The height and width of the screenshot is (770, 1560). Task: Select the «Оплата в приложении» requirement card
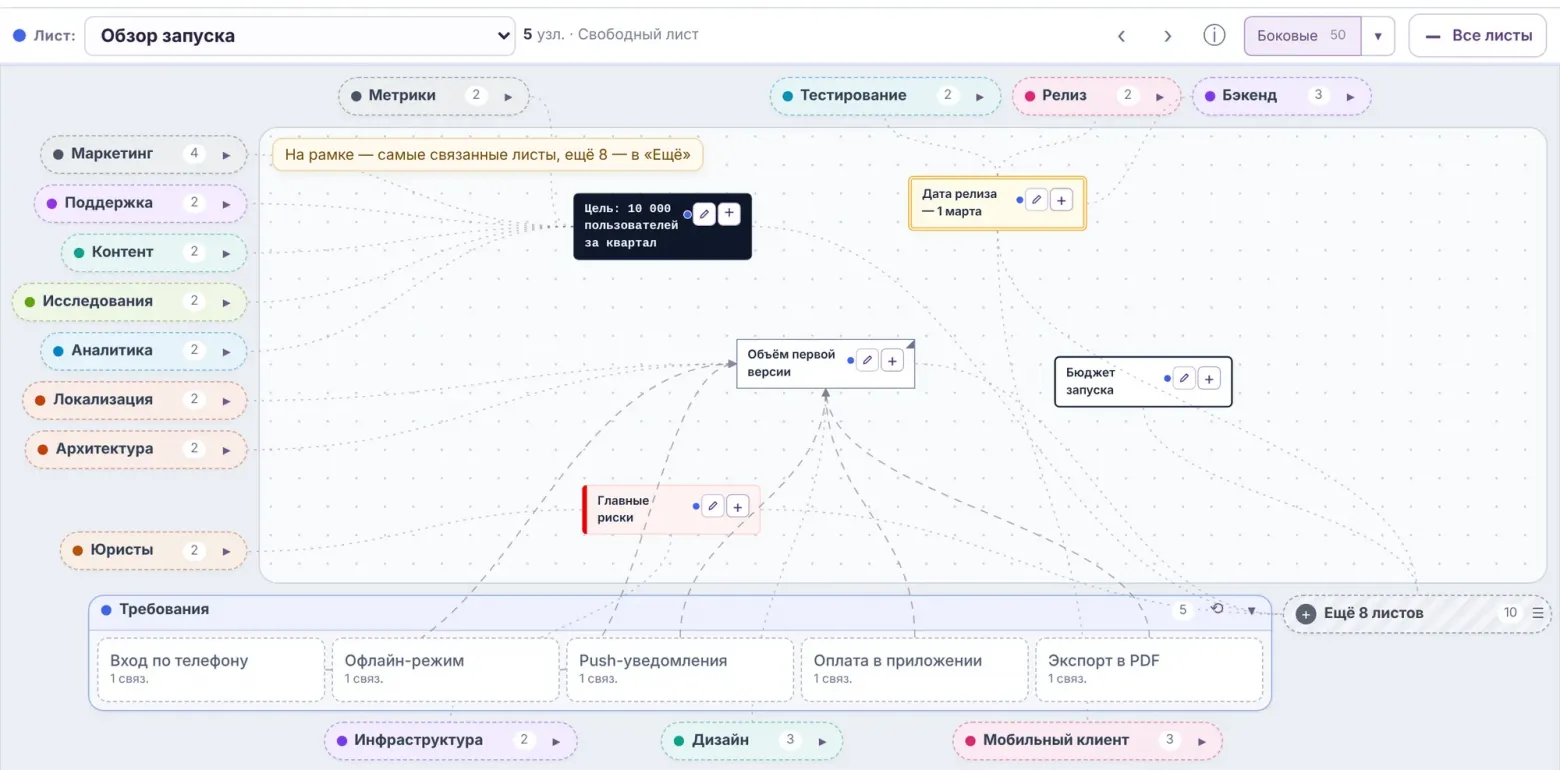[x=914, y=670]
